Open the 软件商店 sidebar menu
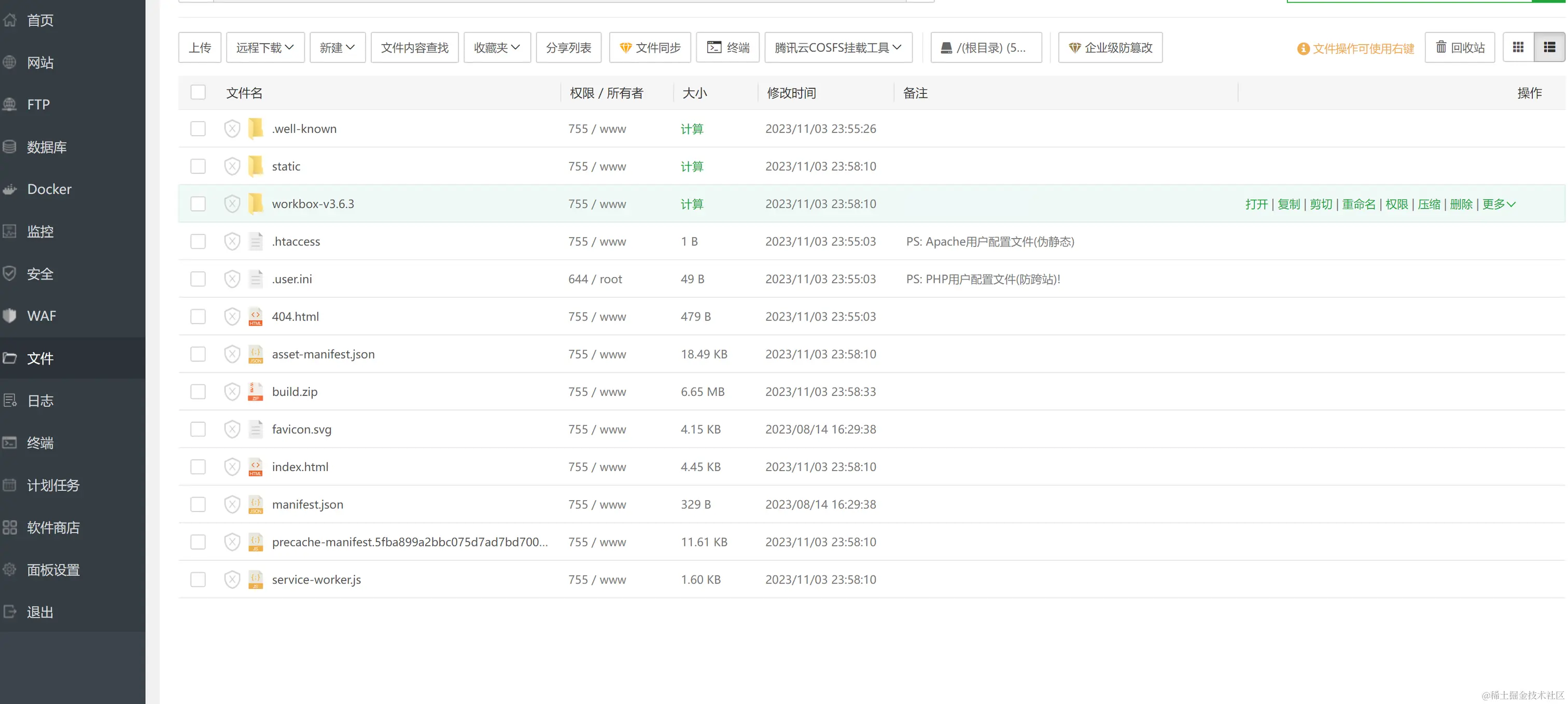This screenshot has height=704, width=1568. click(53, 528)
